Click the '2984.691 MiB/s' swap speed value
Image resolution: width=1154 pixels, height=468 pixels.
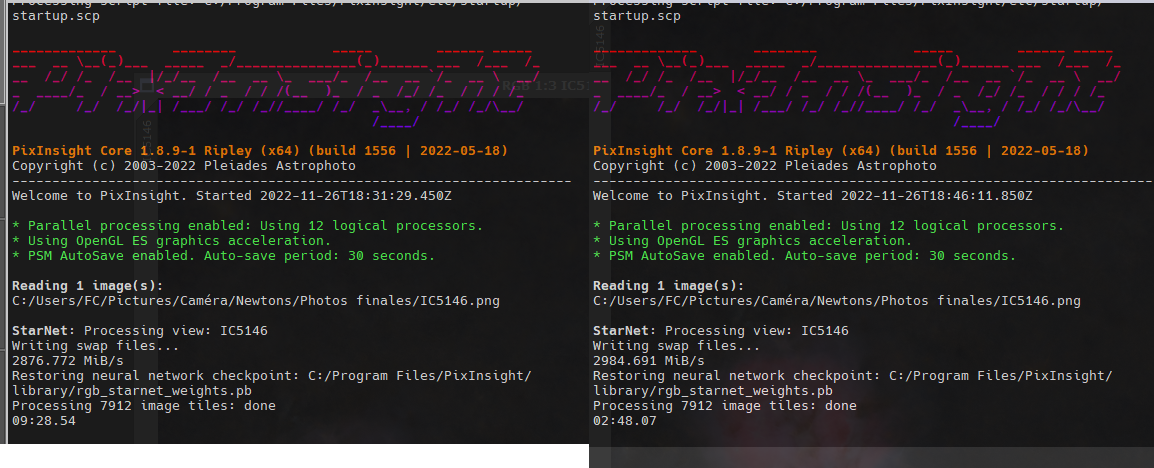(x=648, y=361)
